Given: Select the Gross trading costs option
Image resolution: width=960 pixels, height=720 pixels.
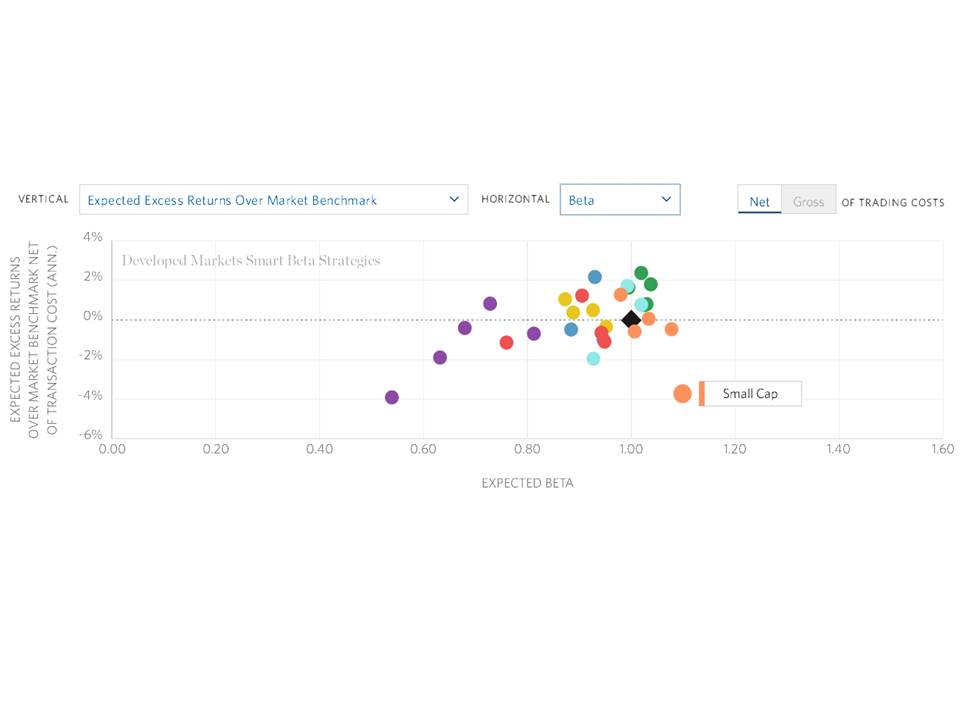Looking at the screenshot, I should pyautogui.click(x=808, y=201).
